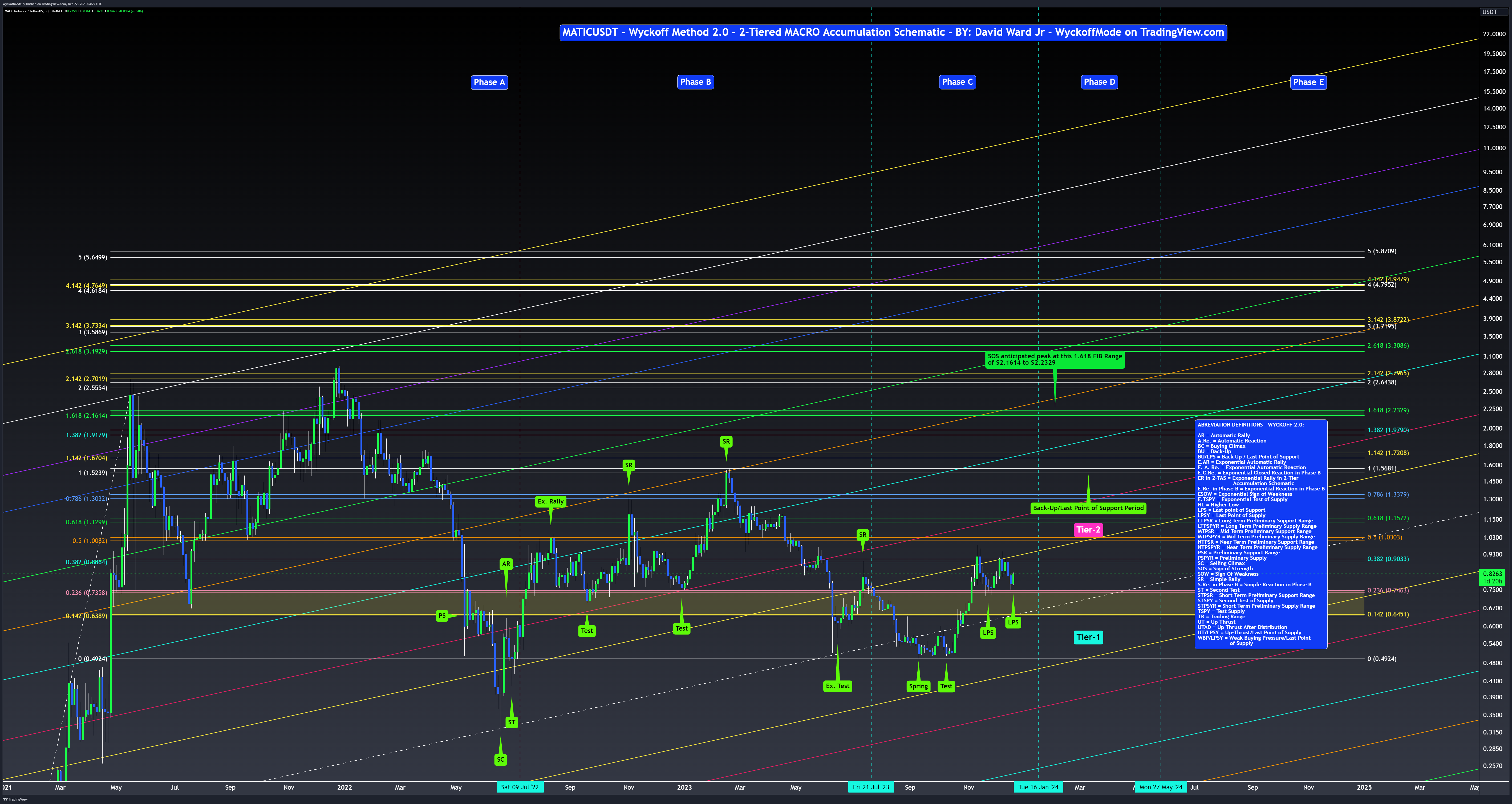
Task: Click the 5 (5.8709) fib level label
Action: click(x=1382, y=251)
